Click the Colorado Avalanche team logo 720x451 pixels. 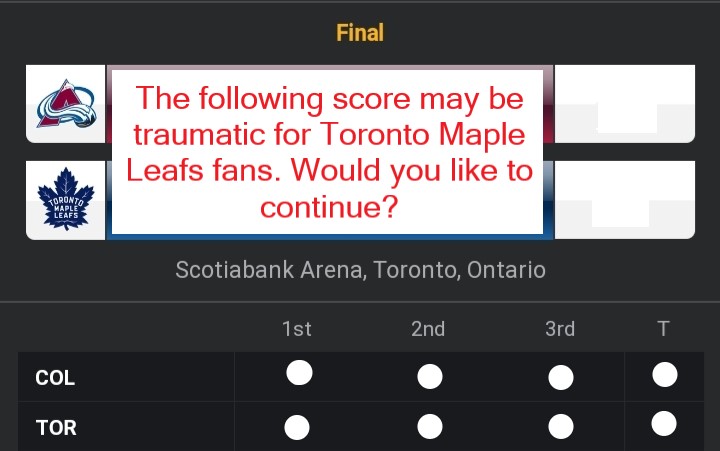coord(66,104)
